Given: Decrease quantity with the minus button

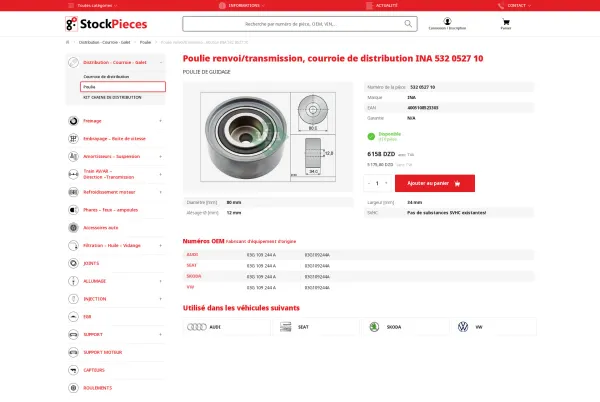Looking at the screenshot, I should [369, 183].
